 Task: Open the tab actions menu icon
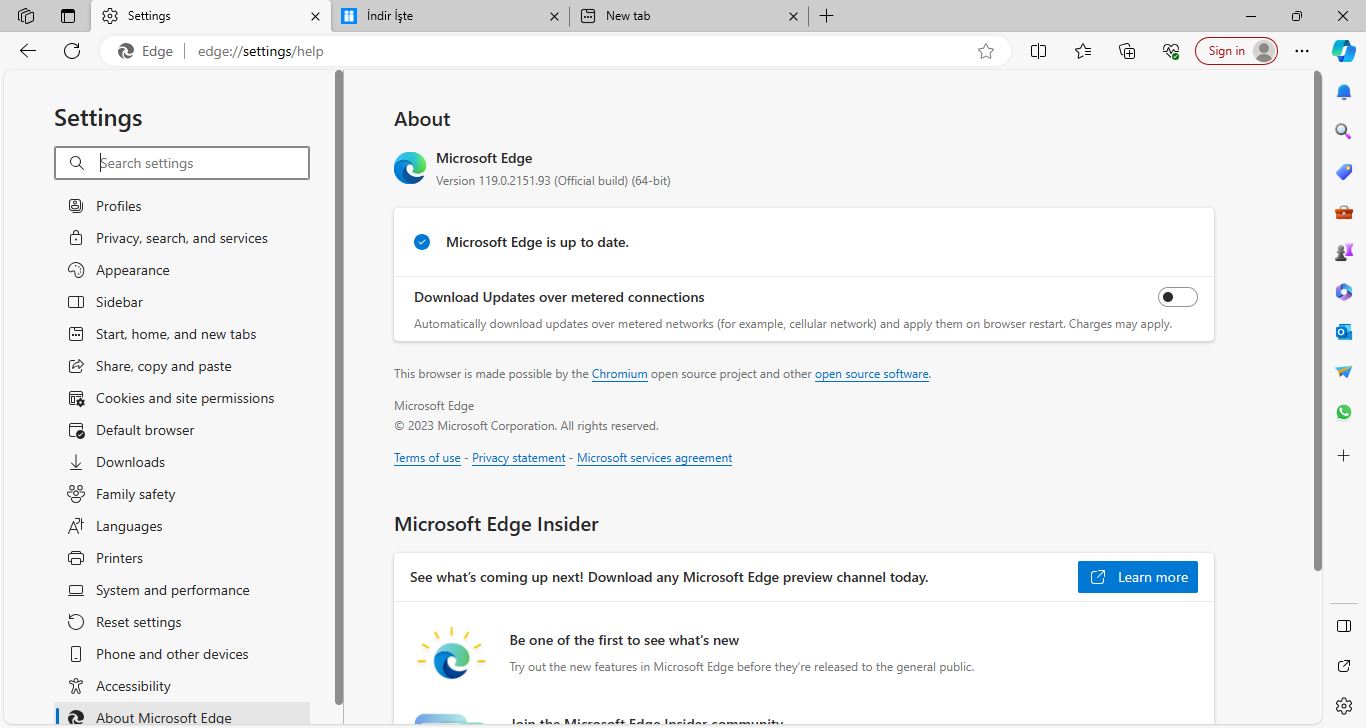pyautogui.click(x=68, y=16)
